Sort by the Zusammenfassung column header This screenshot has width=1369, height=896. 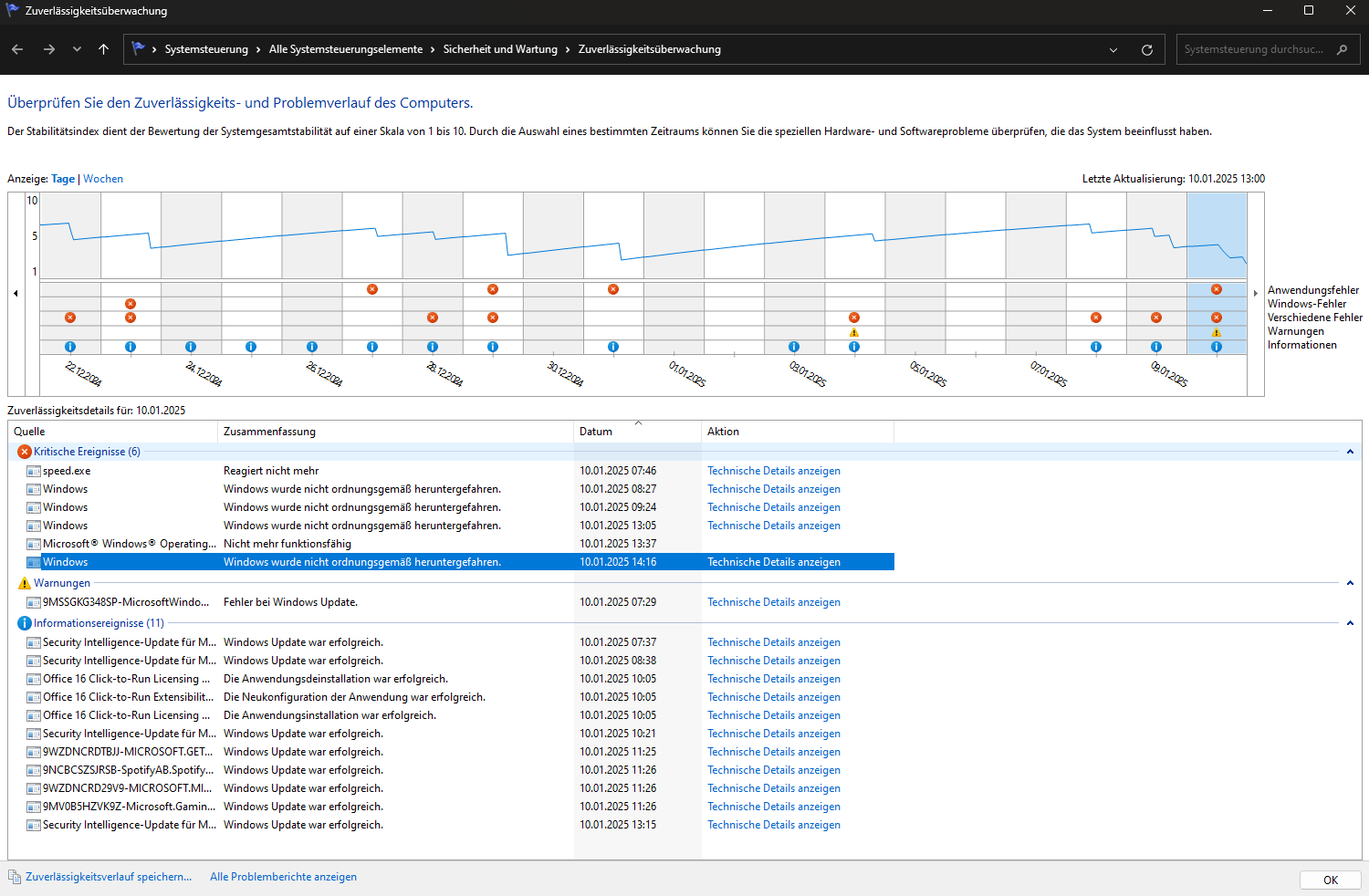[x=396, y=432]
